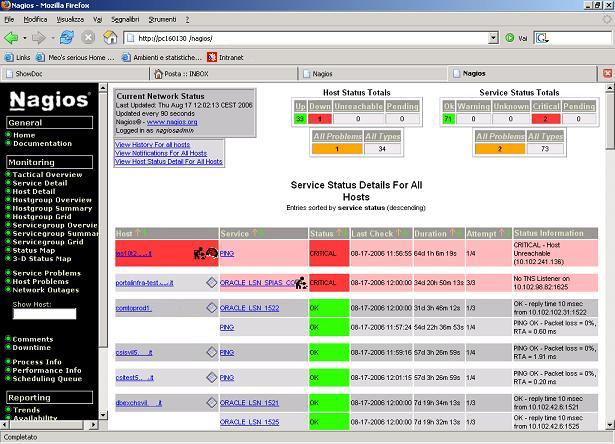Click status map icon for contoprod1 host
615x444 pixels.
pos(211,308)
